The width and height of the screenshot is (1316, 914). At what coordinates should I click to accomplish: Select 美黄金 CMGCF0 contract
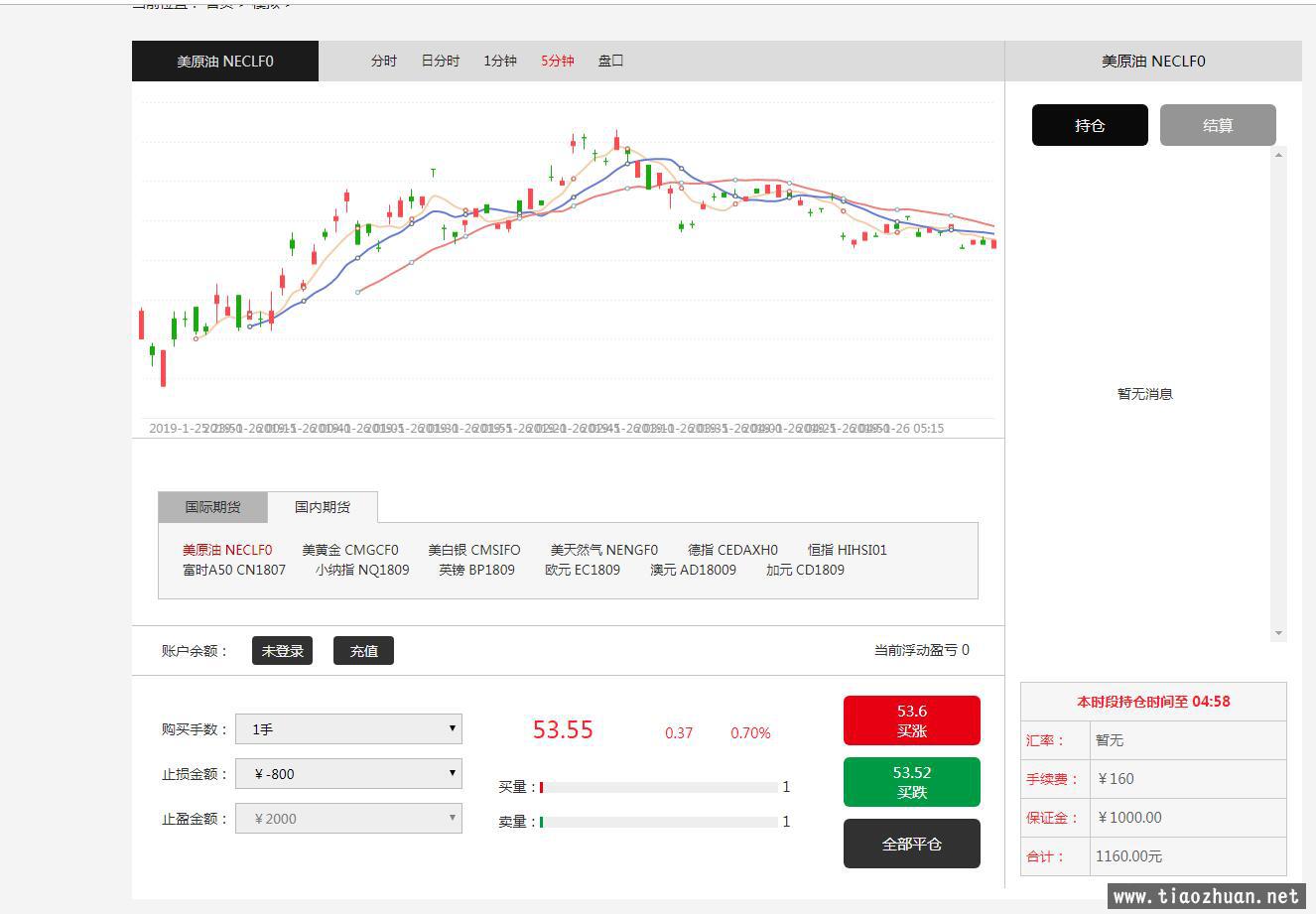[350, 550]
